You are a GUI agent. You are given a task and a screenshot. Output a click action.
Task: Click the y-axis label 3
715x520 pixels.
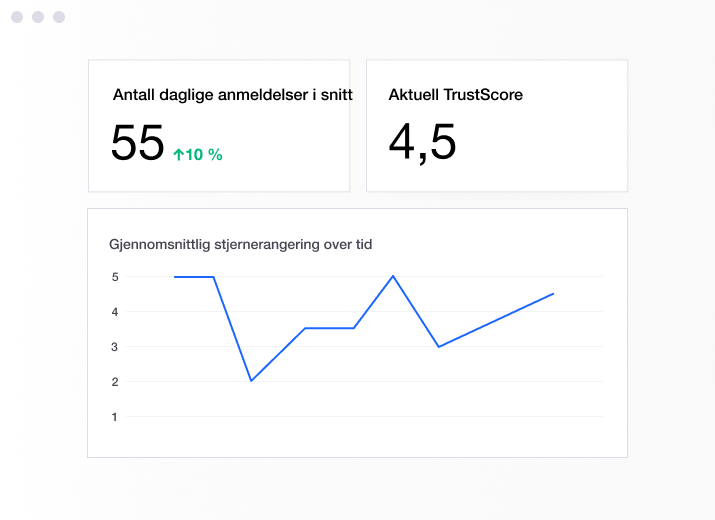point(114,347)
